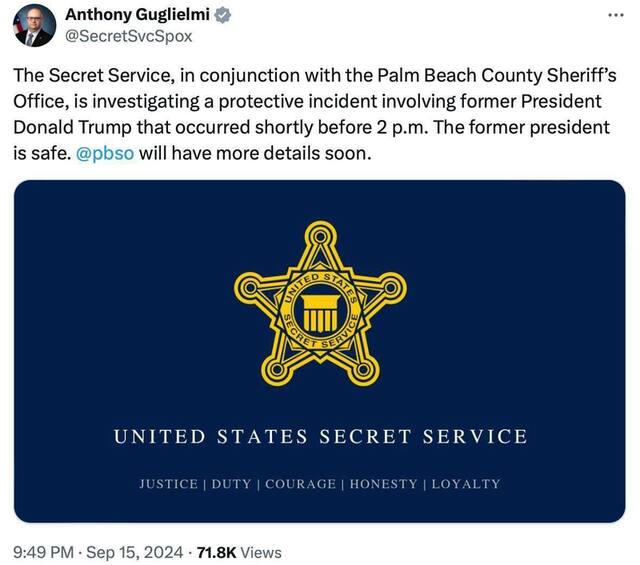This screenshot has height=565, width=640.
Task: Open Anthony Guglielmi's profile avatar photo
Action: coord(34,26)
